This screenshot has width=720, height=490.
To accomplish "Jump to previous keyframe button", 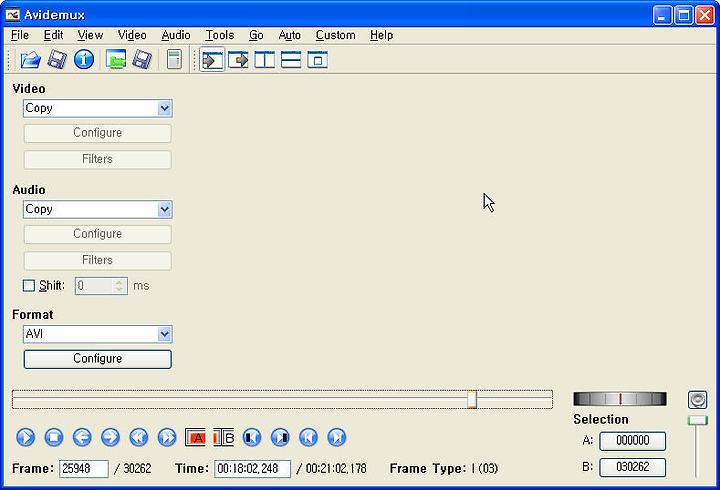I will (139, 437).
